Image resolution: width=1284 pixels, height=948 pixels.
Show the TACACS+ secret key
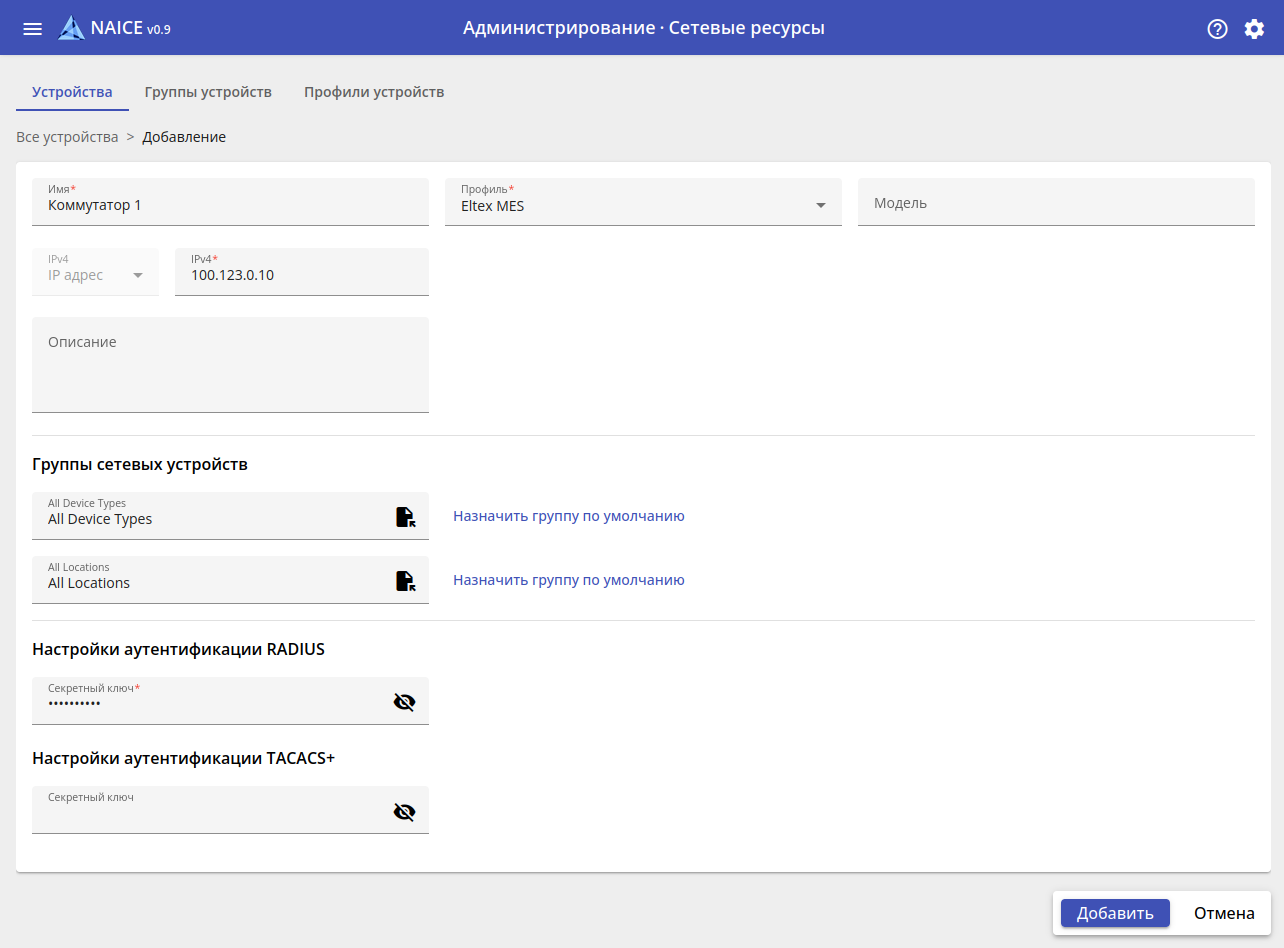pos(404,811)
